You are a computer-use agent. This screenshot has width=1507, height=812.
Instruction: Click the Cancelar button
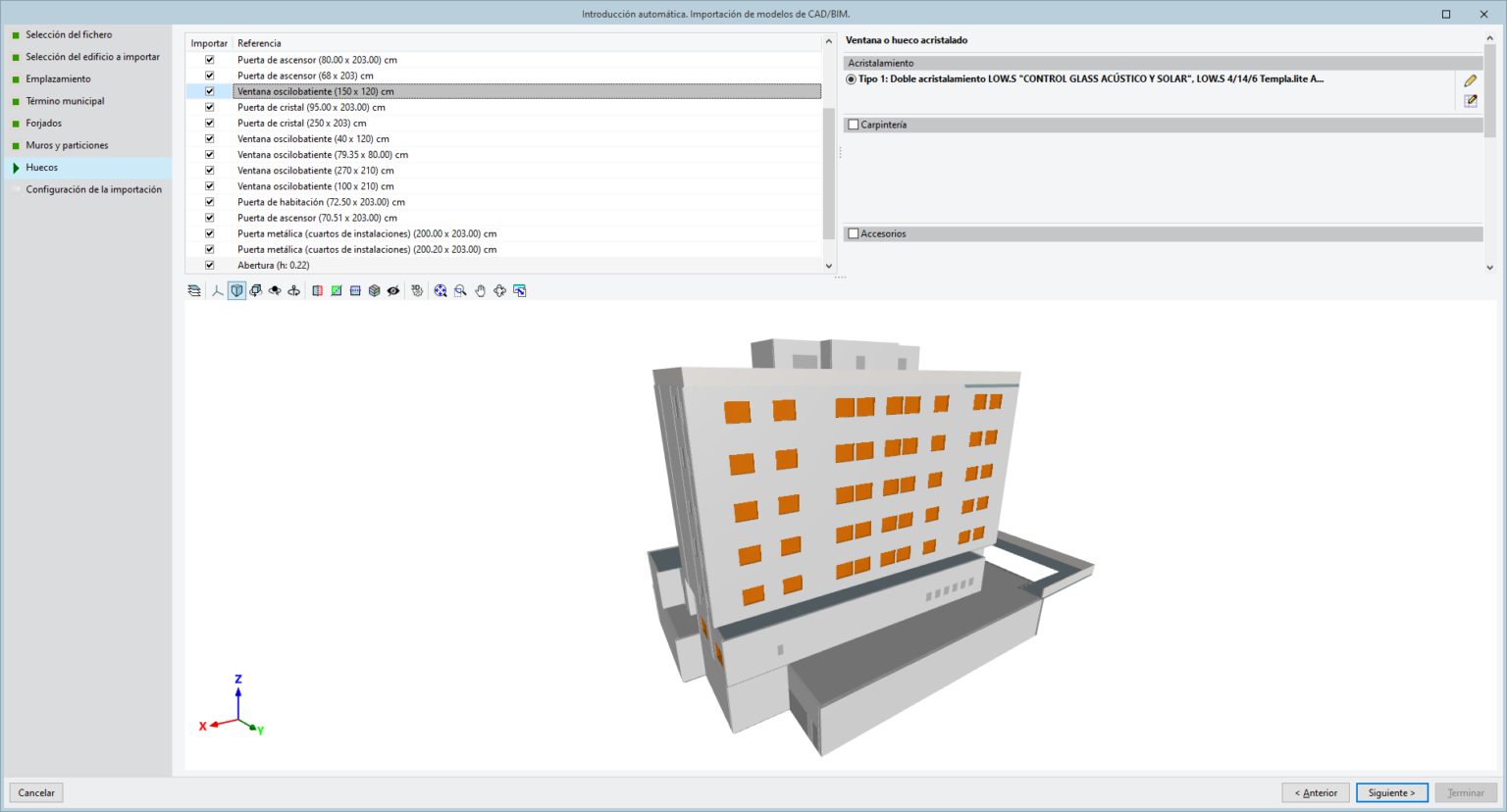click(x=35, y=792)
